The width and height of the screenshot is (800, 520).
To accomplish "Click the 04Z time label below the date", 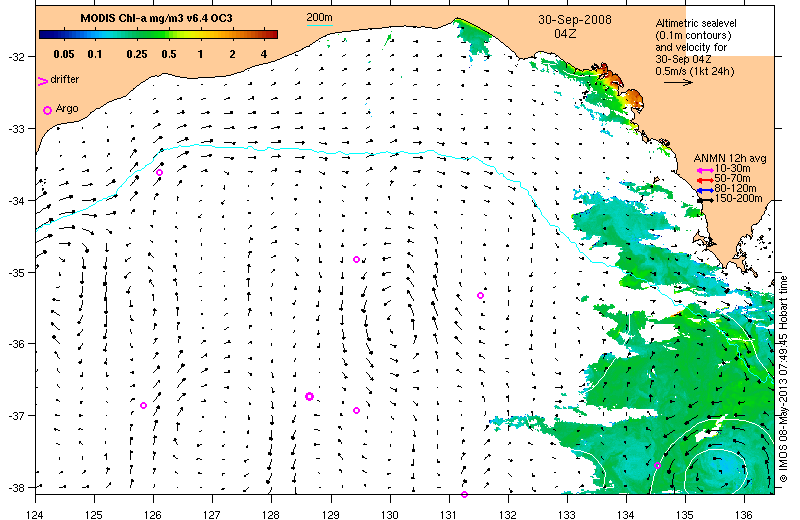I will (x=565, y=34).
